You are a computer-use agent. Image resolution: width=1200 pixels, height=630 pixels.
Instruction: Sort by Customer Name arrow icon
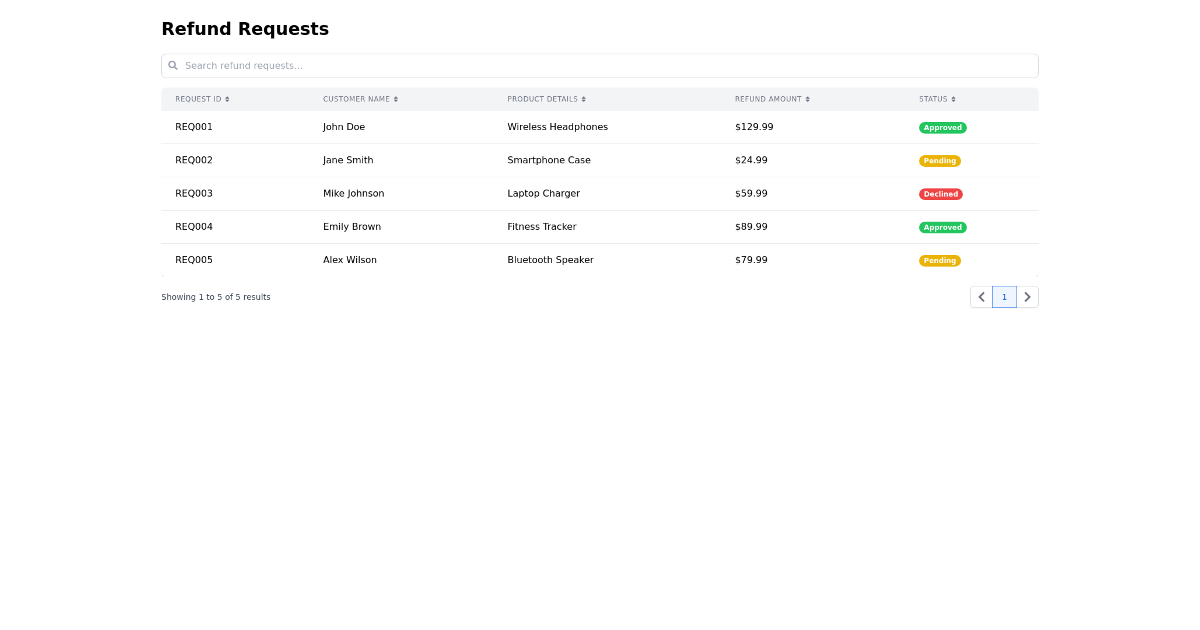tap(396, 99)
